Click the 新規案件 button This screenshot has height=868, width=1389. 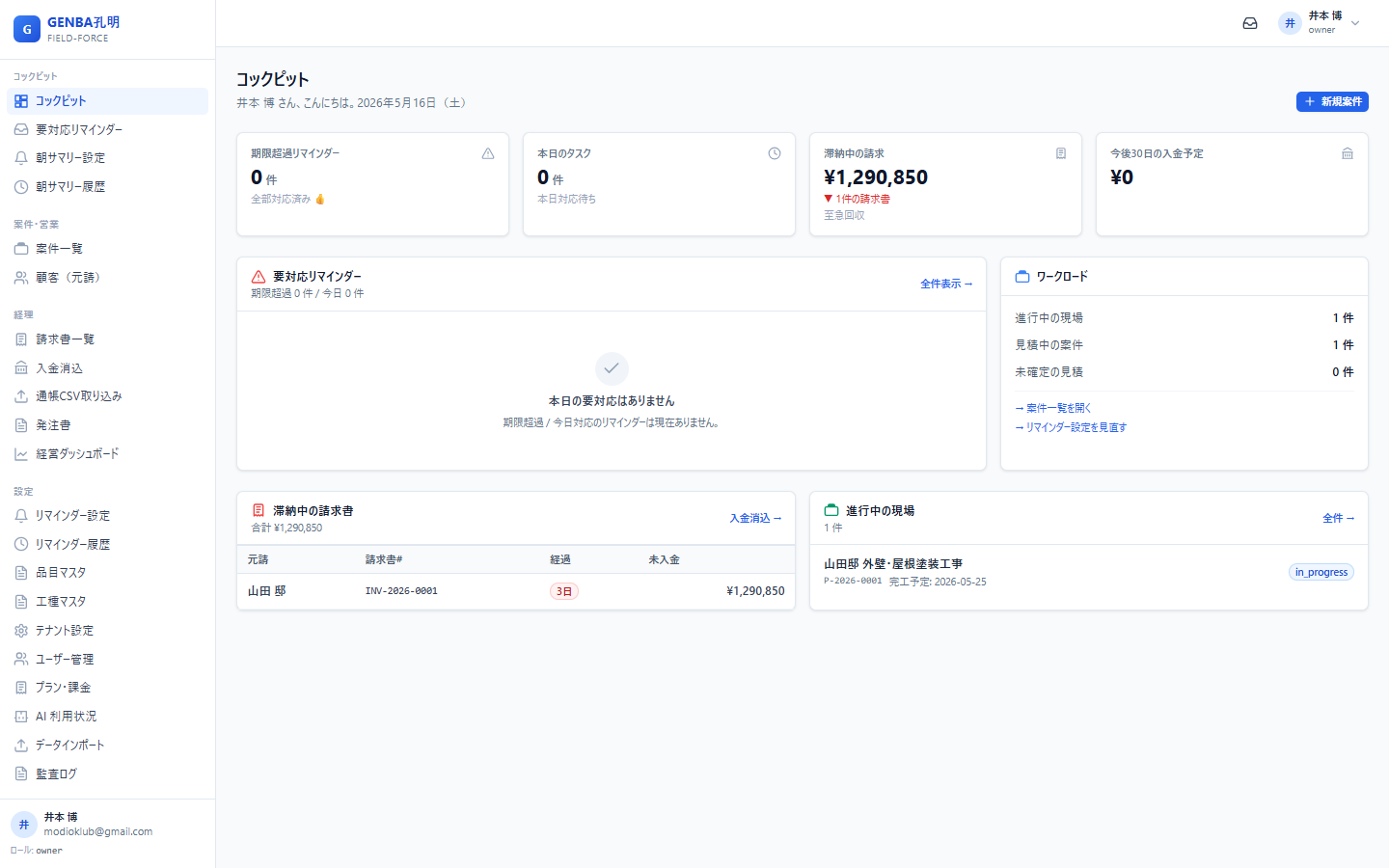pyautogui.click(x=1332, y=101)
